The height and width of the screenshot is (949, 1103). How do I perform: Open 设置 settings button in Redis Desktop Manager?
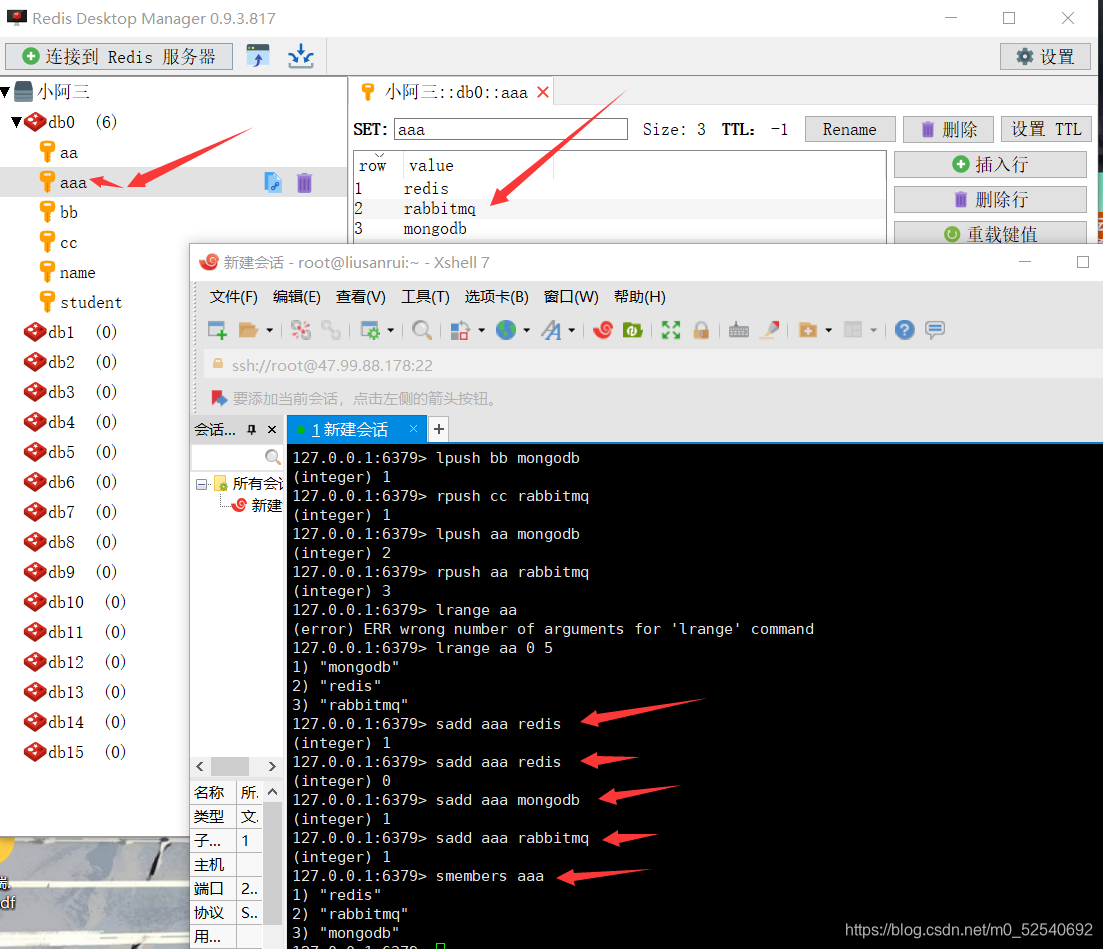(x=1045, y=56)
